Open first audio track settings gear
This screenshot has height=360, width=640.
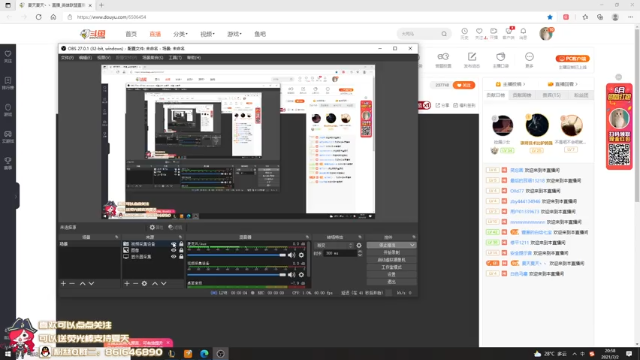coord(301,255)
